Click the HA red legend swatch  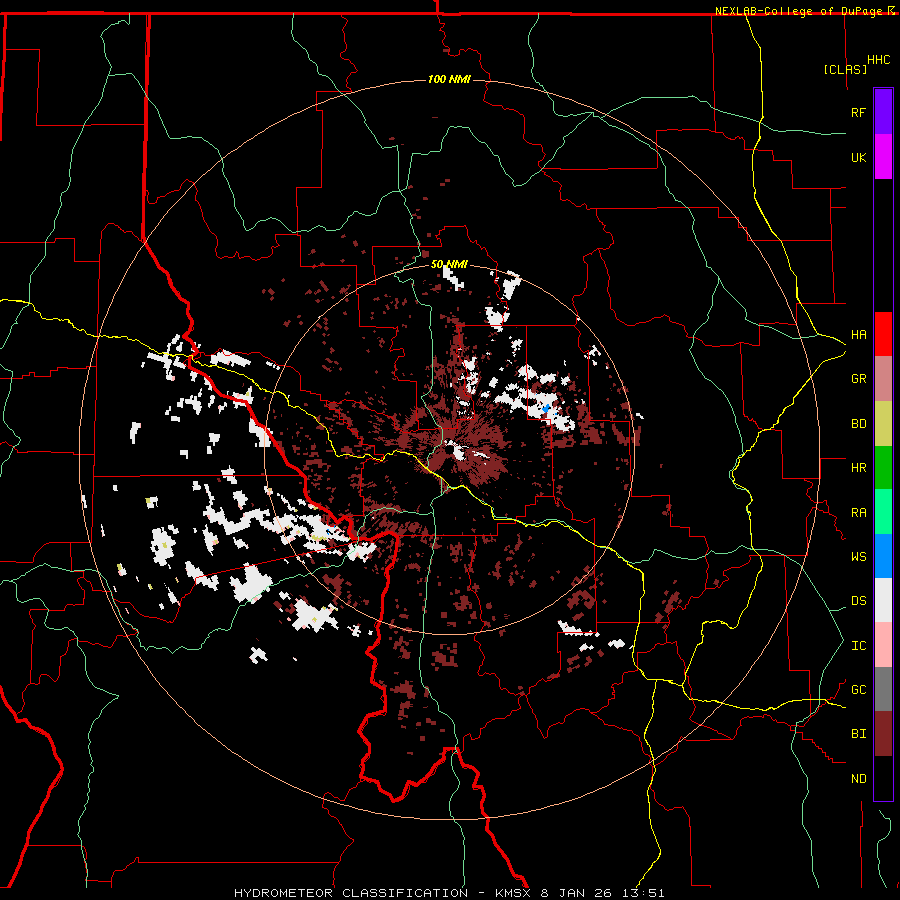[883, 334]
